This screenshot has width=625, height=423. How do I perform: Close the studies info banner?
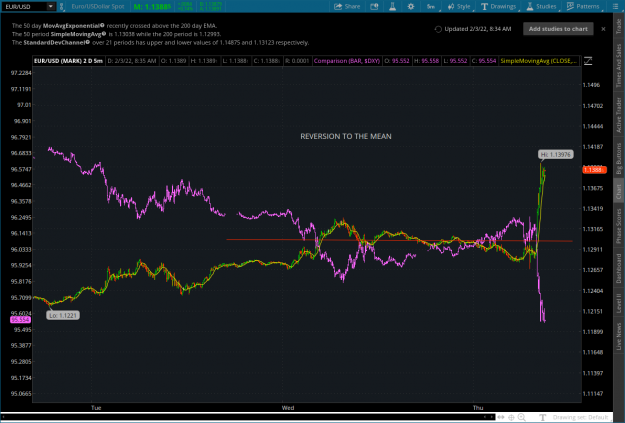point(603,29)
